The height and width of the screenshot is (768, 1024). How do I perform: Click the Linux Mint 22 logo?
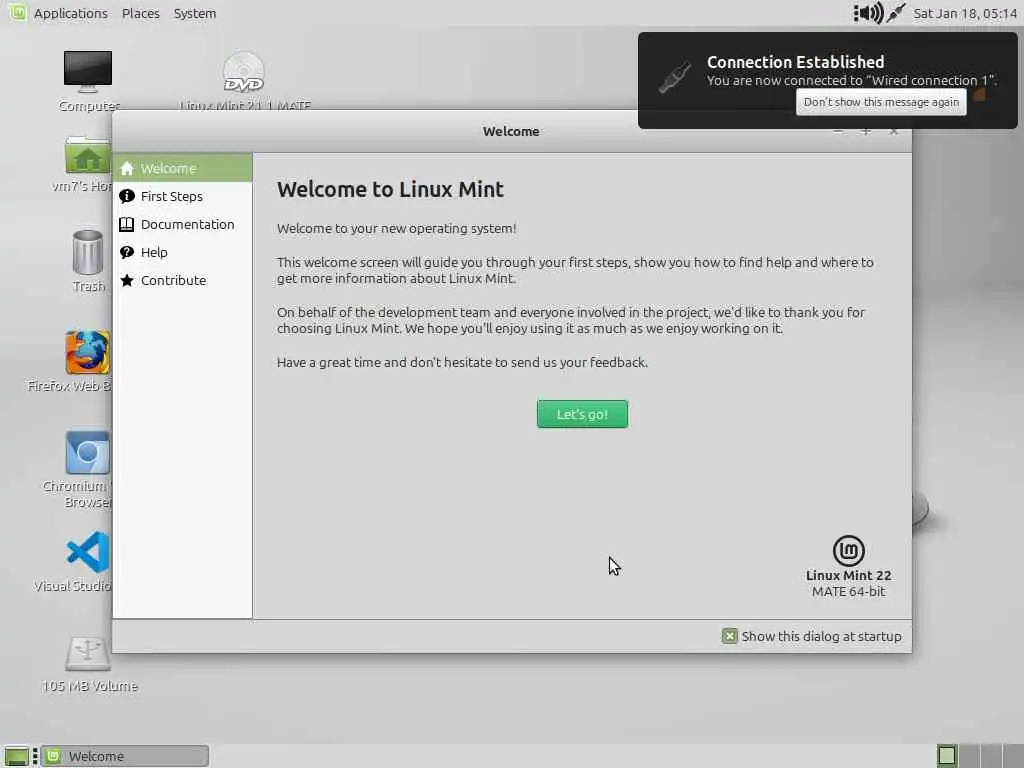[848, 551]
